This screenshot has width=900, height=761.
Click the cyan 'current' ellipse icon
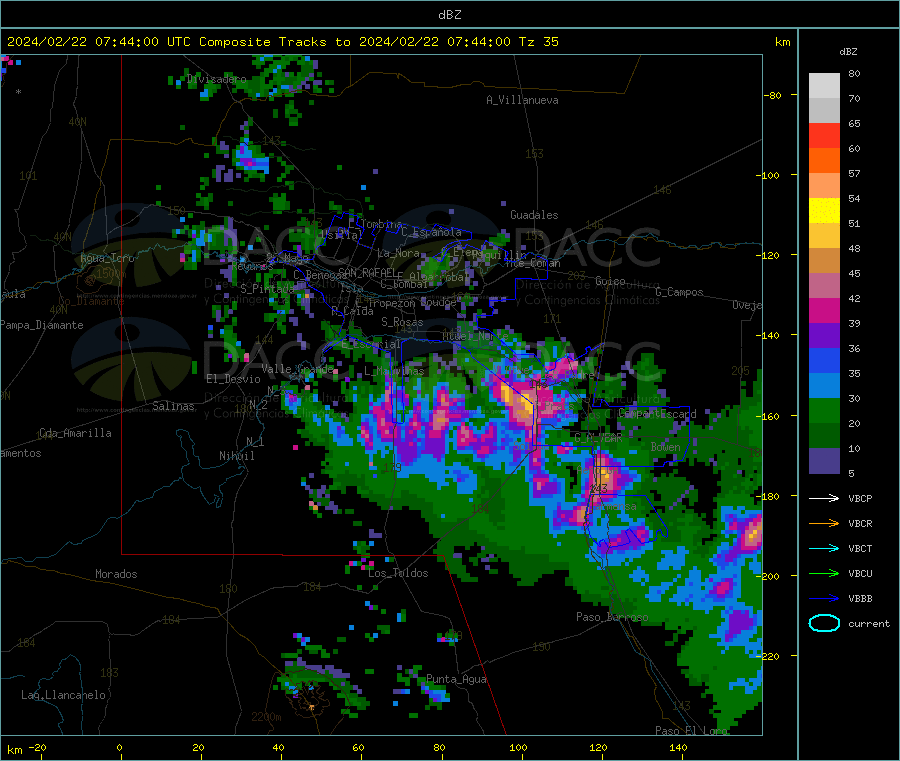point(824,623)
